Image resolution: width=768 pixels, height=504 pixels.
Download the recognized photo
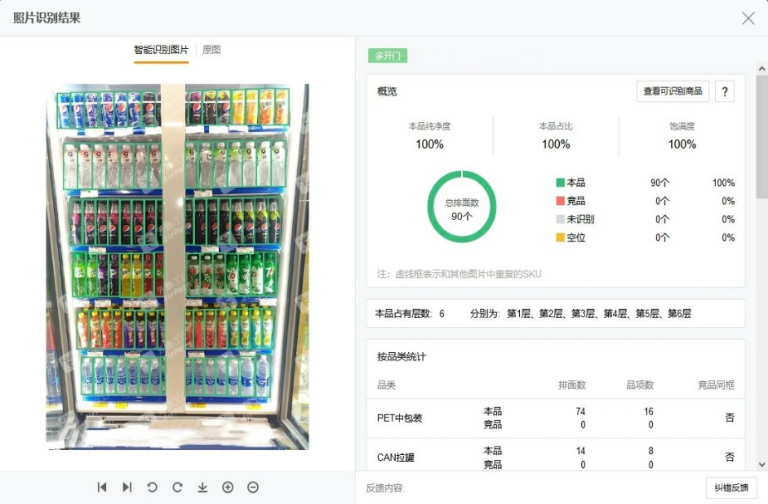tap(202, 487)
